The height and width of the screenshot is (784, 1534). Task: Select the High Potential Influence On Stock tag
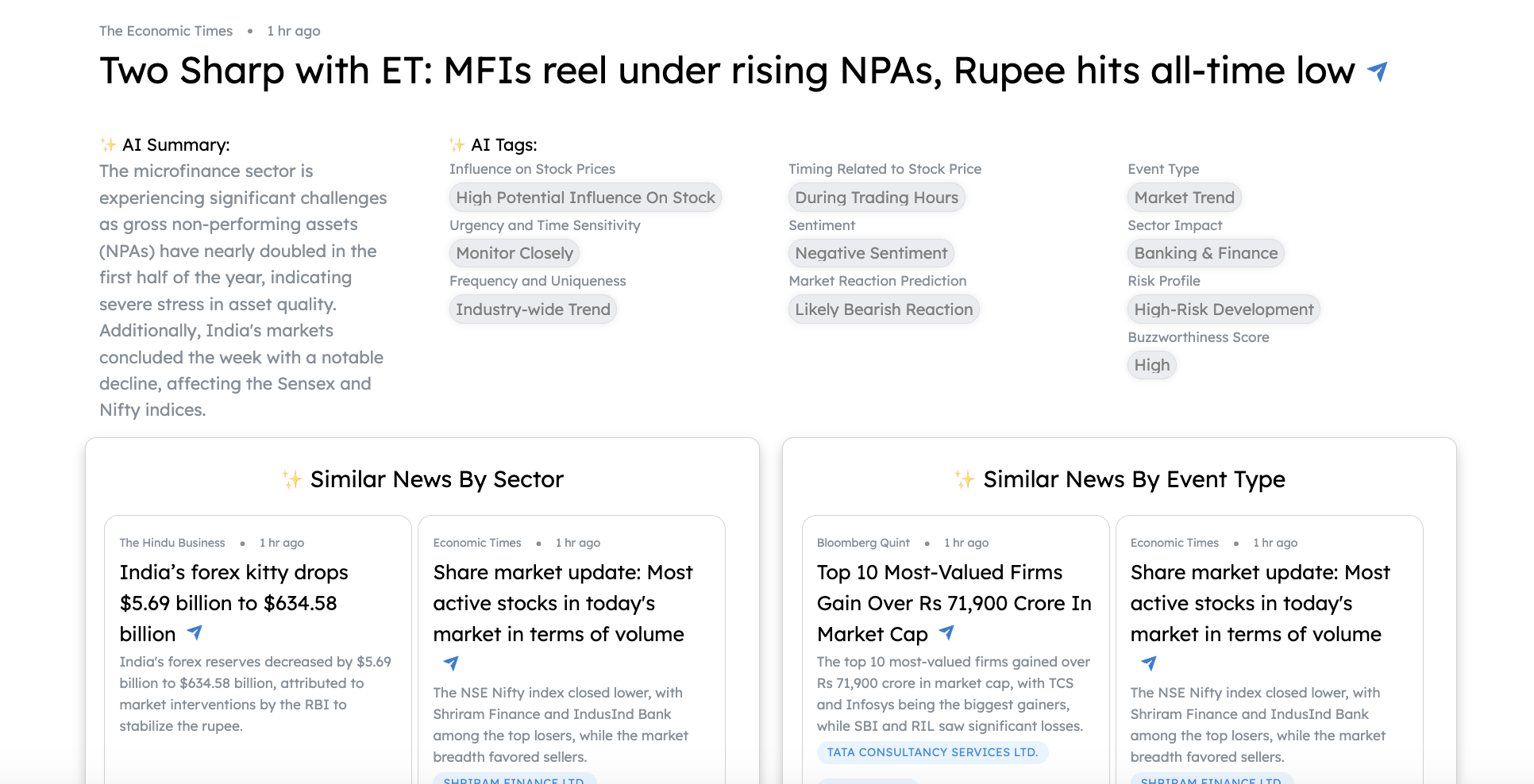[585, 198]
